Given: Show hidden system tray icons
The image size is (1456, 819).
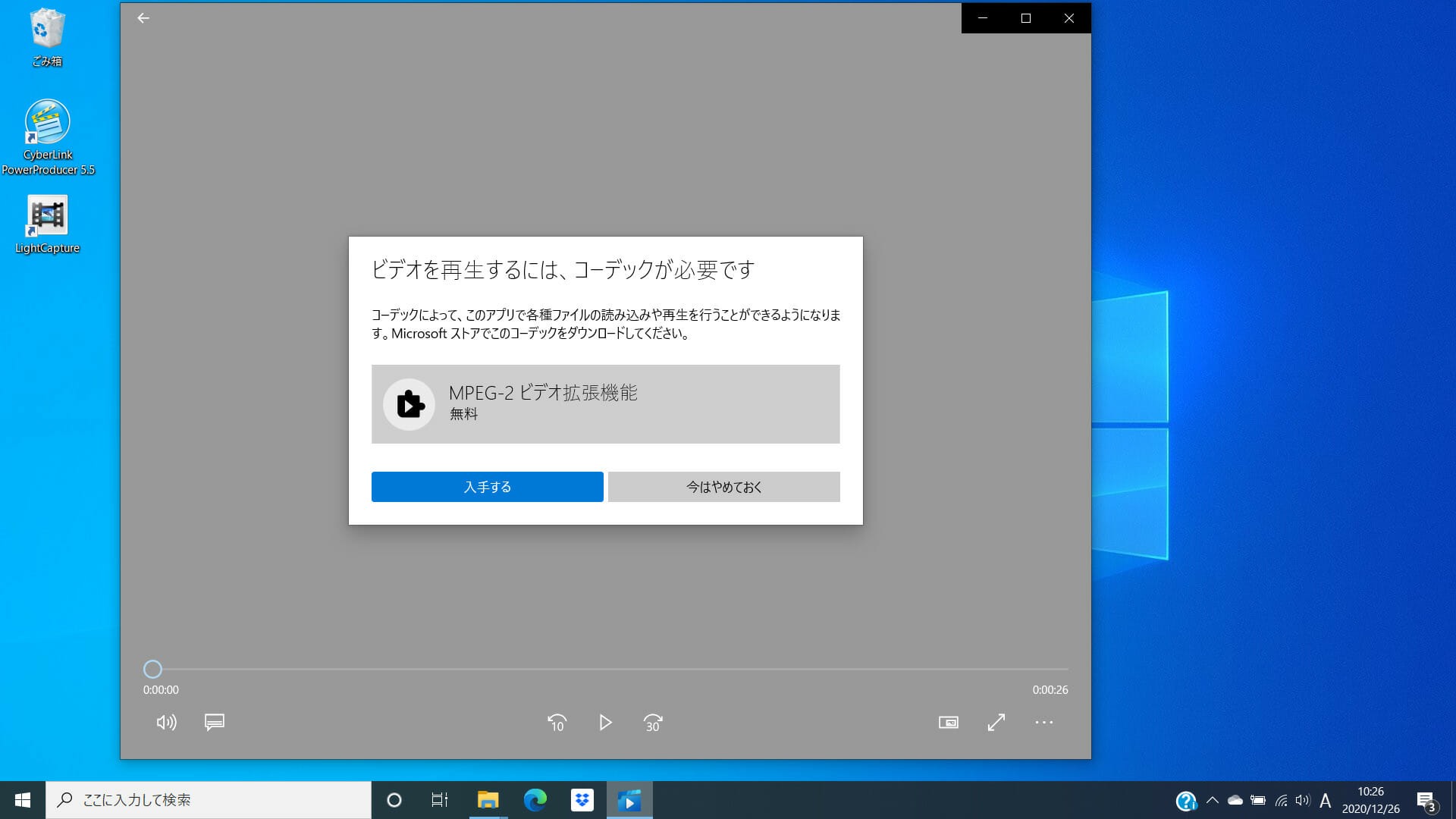Looking at the screenshot, I should (x=1212, y=800).
